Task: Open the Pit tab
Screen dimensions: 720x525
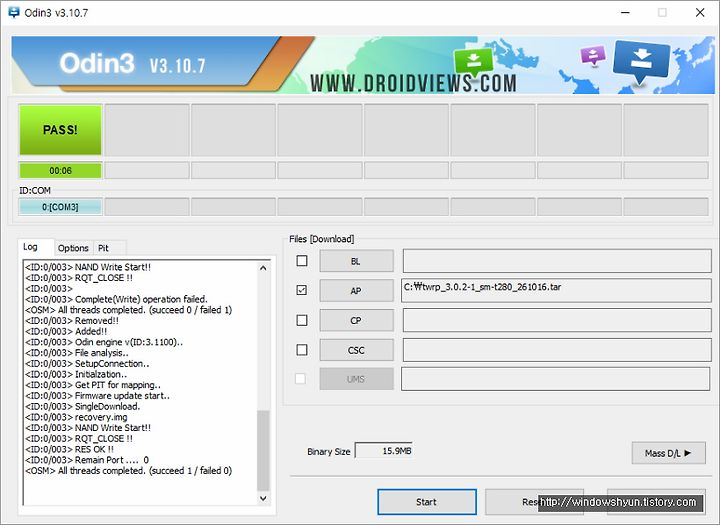Action: click(103, 248)
